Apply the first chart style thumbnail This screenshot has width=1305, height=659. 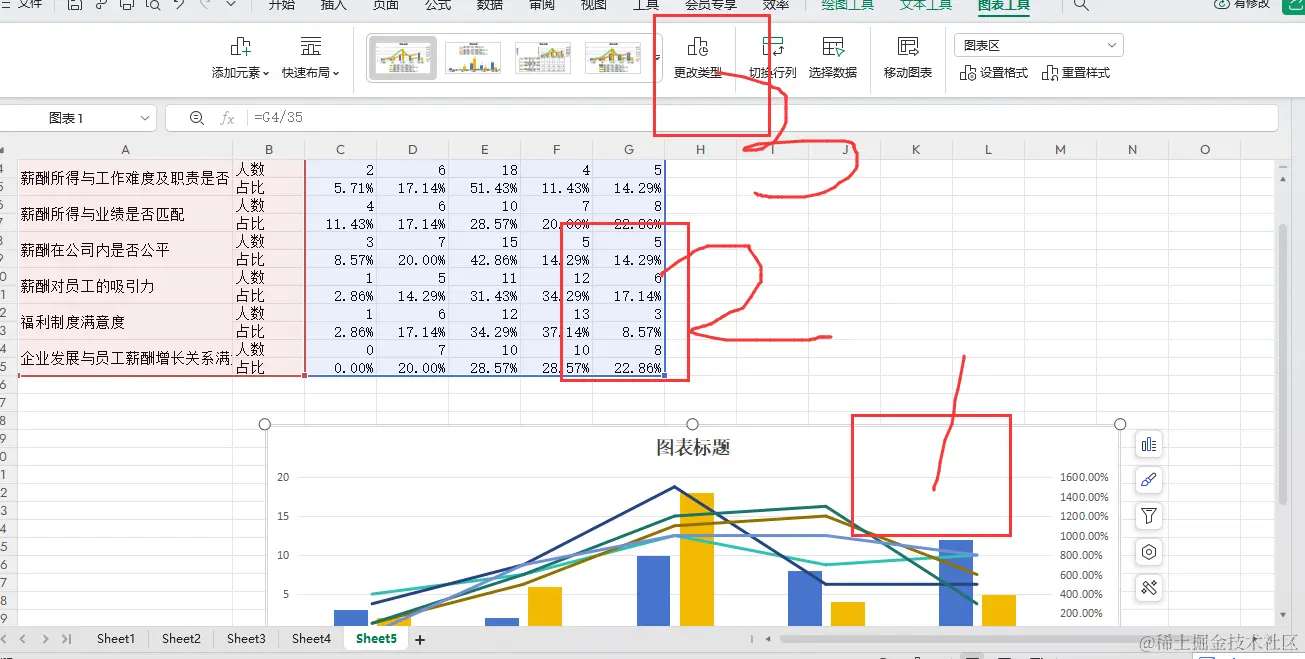click(x=403, y=58)
